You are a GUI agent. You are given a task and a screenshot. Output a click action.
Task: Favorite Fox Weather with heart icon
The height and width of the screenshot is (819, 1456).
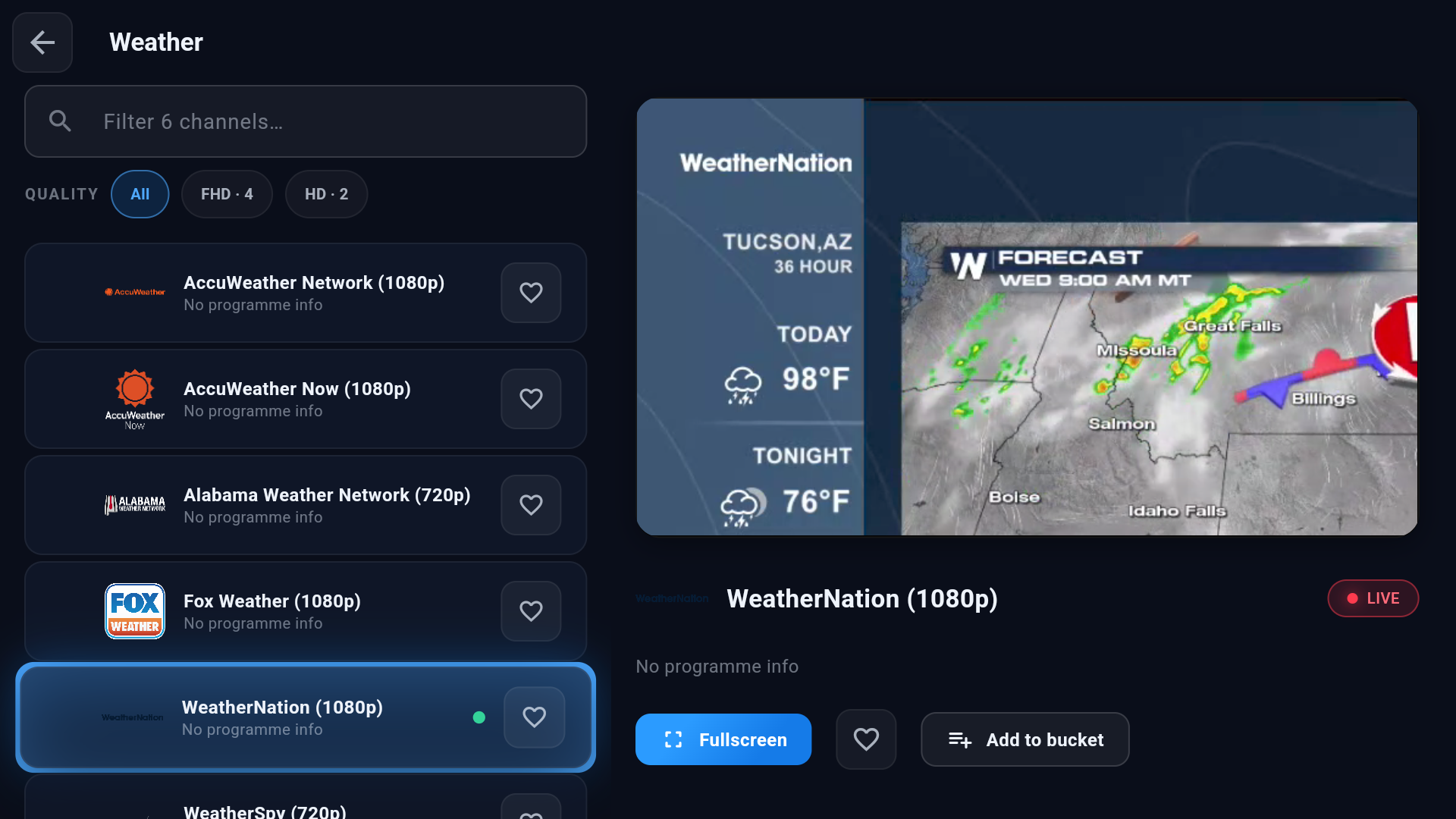tap(531, 611)
